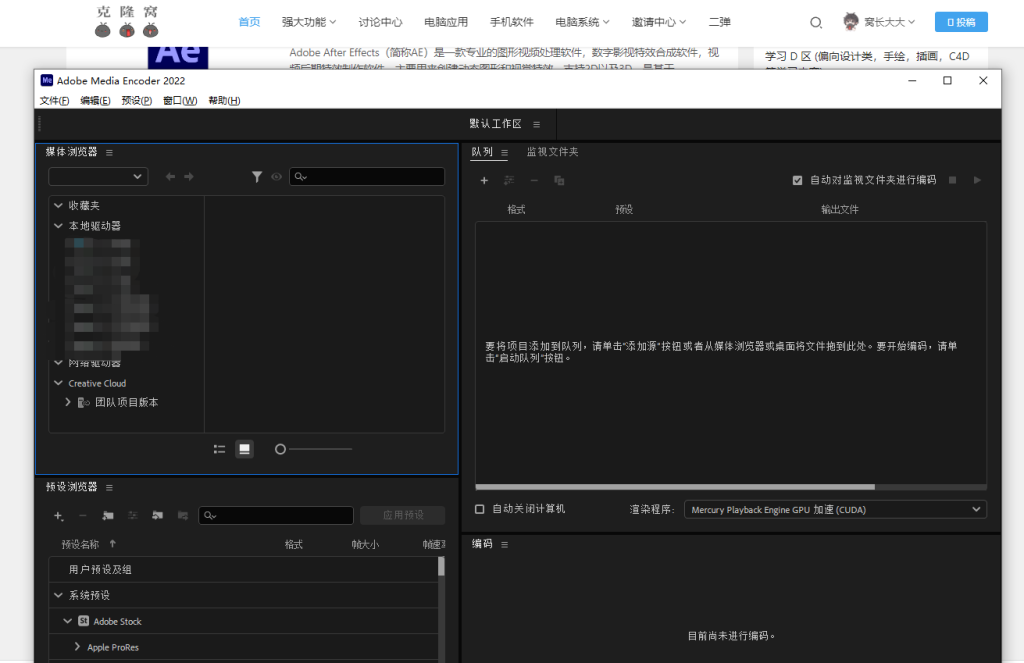Click the Add Source plus icon in the queue
Screen dimensions: 1024x663
pyautogui.click(x=484, y=180)
